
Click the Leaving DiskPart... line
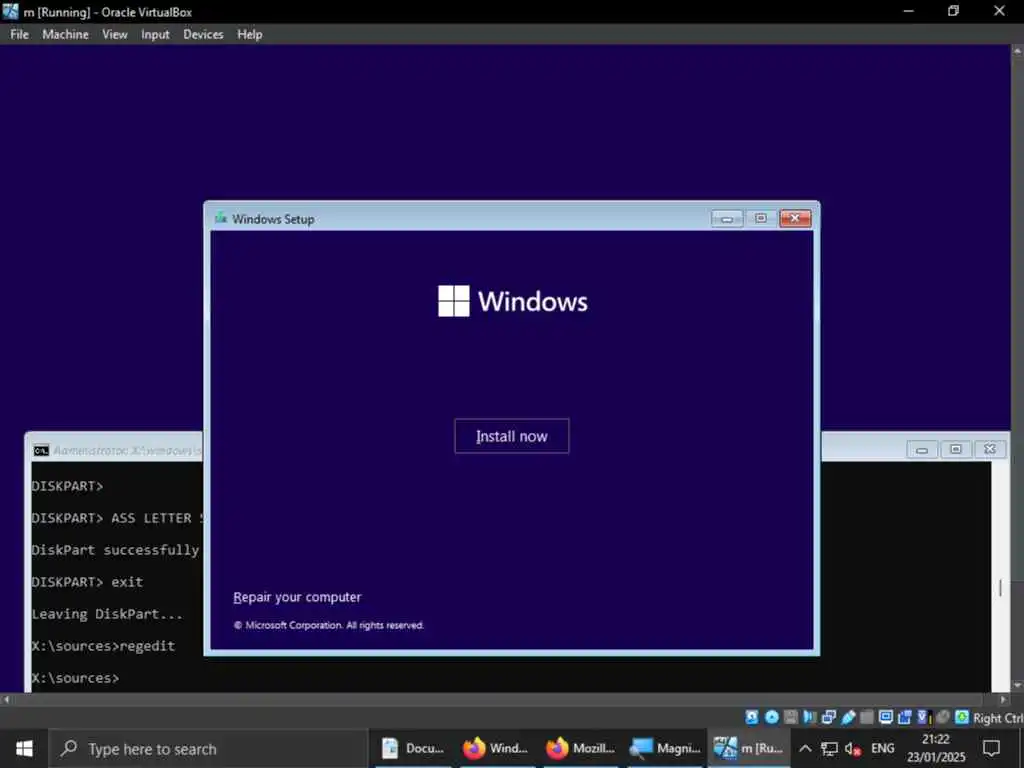[x=107, y=614]
